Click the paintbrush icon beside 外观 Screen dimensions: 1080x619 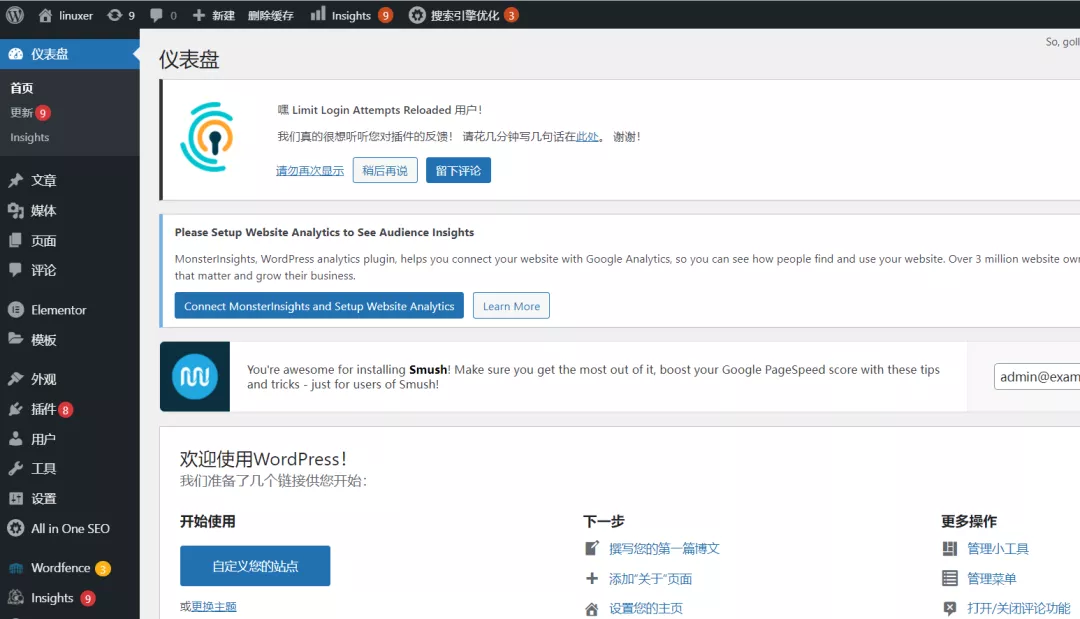tap(16, 379)
